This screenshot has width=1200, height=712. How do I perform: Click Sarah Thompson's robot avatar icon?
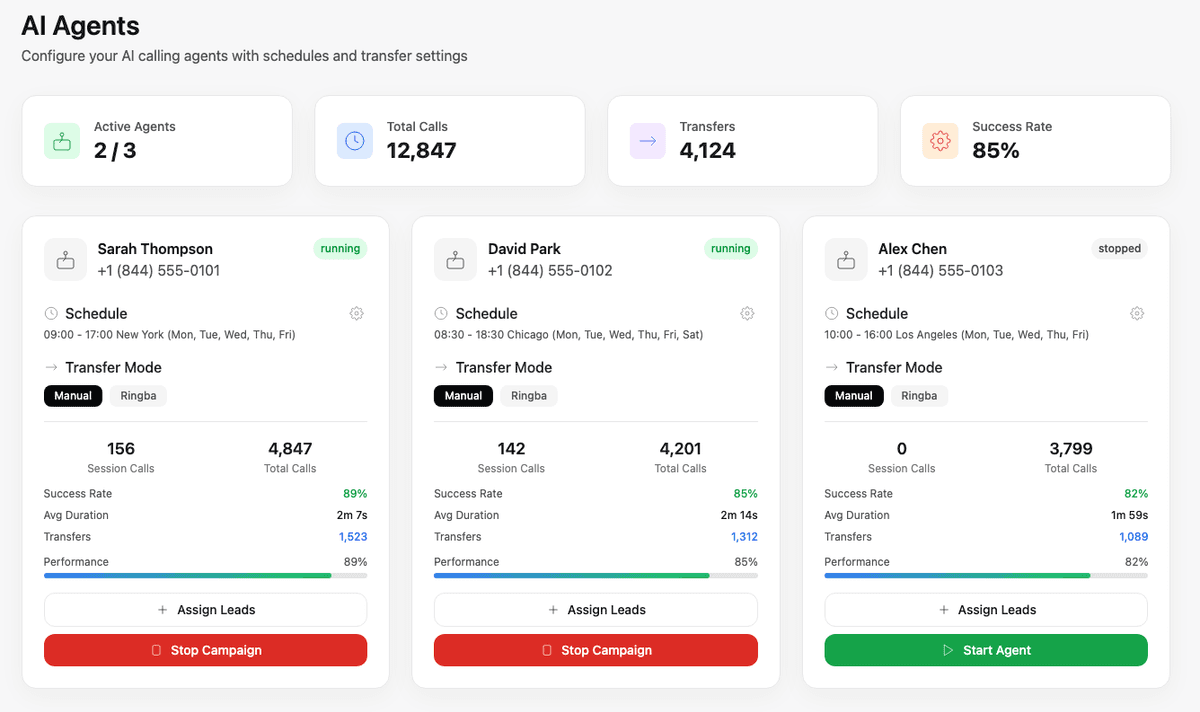click(65, 260)
